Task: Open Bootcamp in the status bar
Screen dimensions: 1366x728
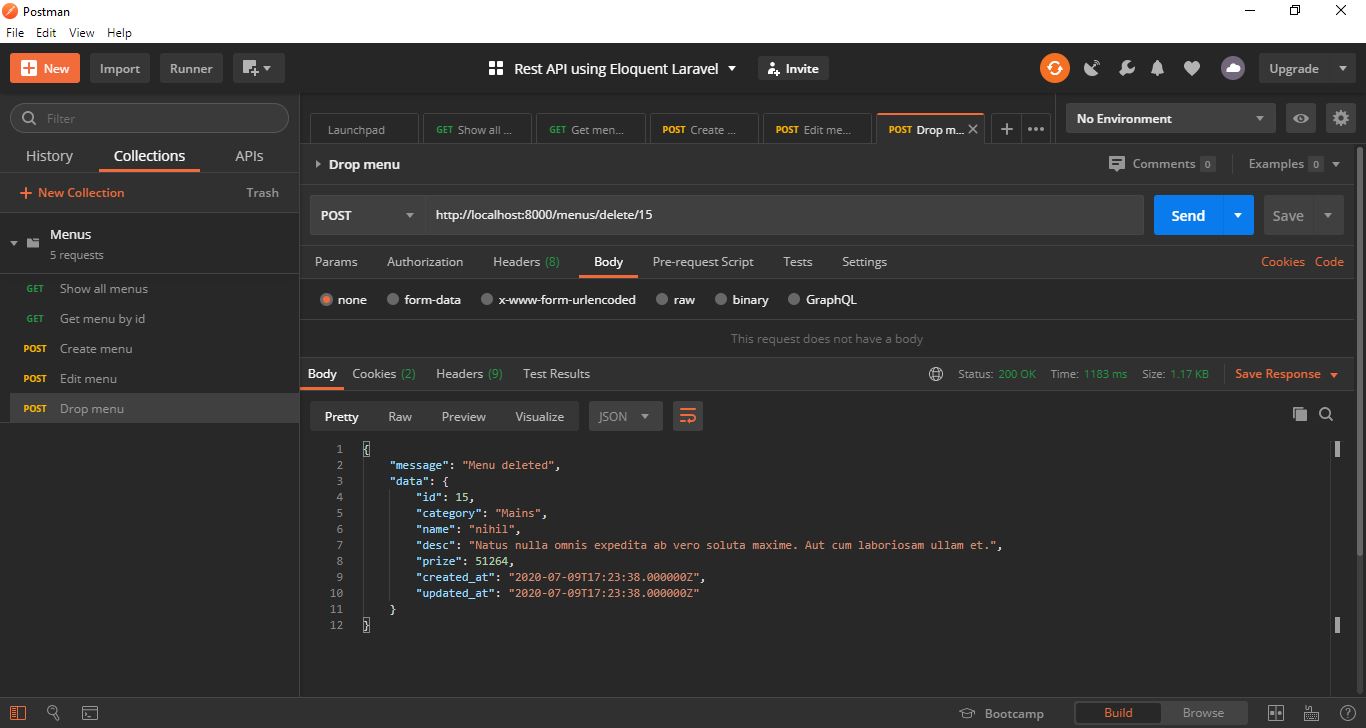Action: pyautogui.click(x=1001, y=713)
